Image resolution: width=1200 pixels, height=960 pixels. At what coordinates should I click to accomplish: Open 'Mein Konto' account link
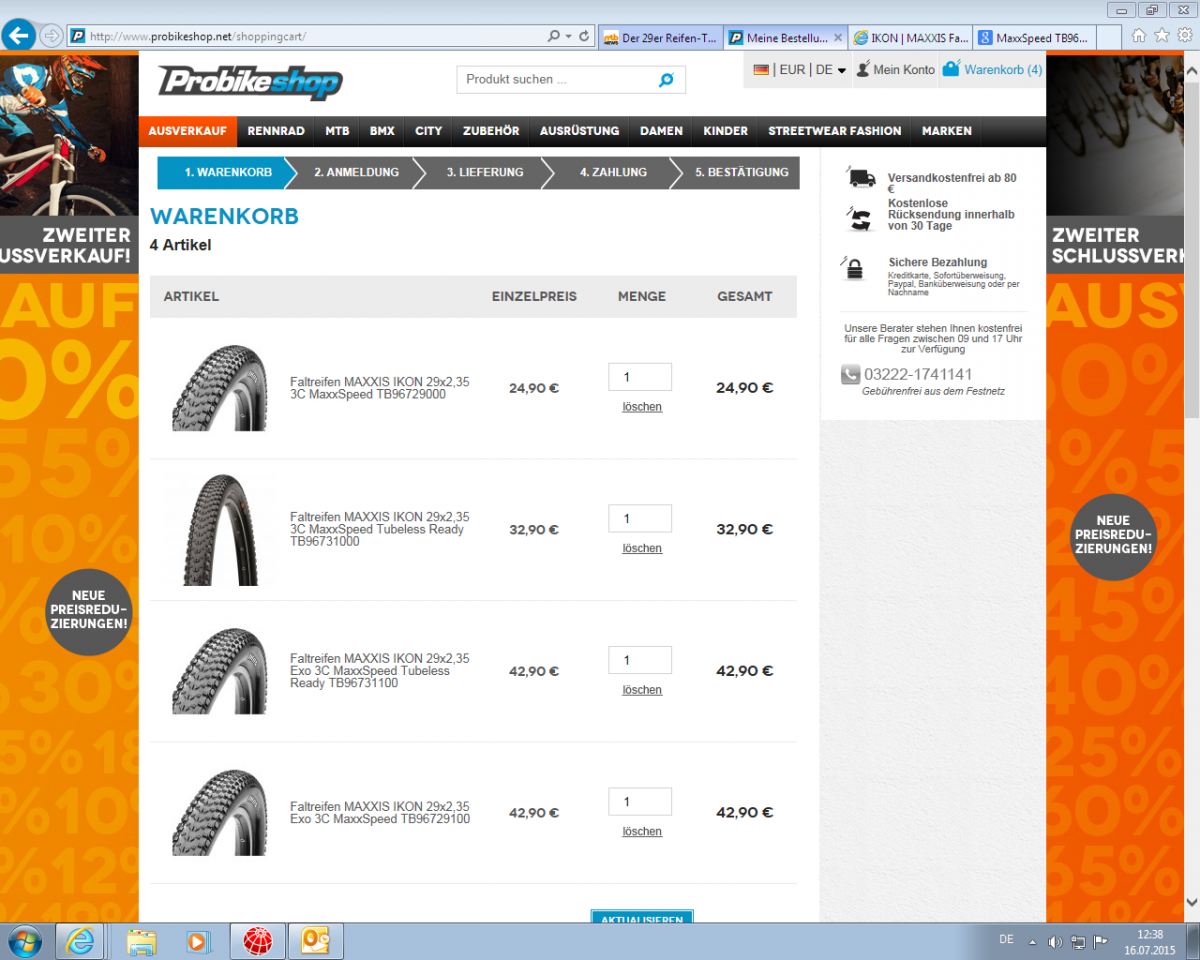coord(896,70)
